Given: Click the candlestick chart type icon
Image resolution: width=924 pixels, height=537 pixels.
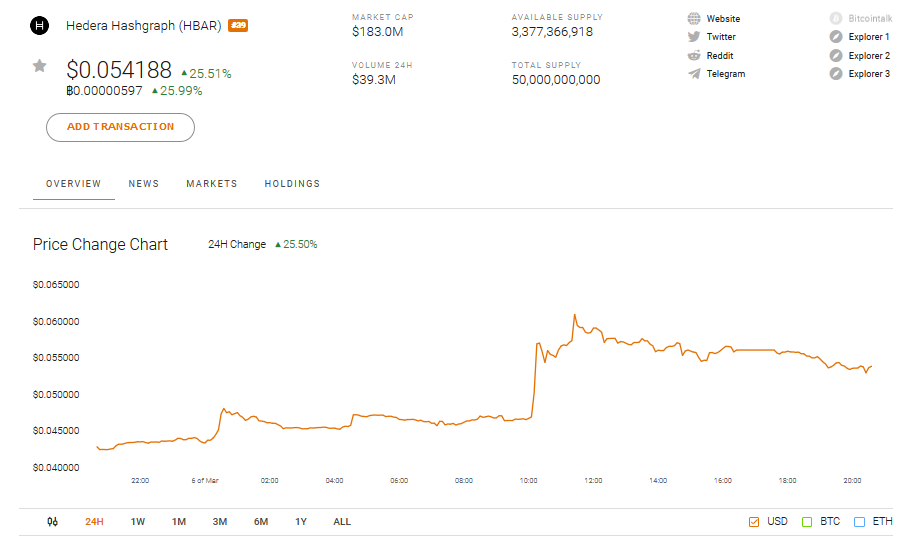Looking at the screenshot, I should pyautogui.click(x=52, y=522).
